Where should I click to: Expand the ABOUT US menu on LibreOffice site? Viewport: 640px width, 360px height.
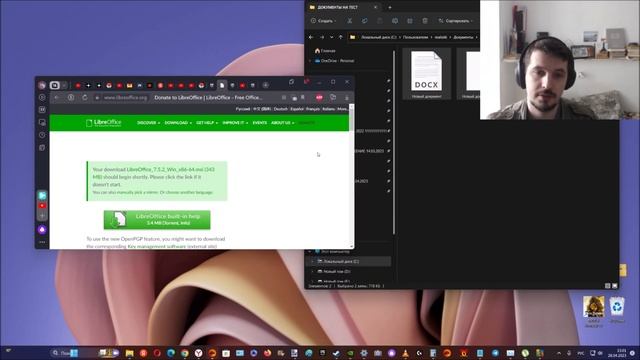click(282, 123)
